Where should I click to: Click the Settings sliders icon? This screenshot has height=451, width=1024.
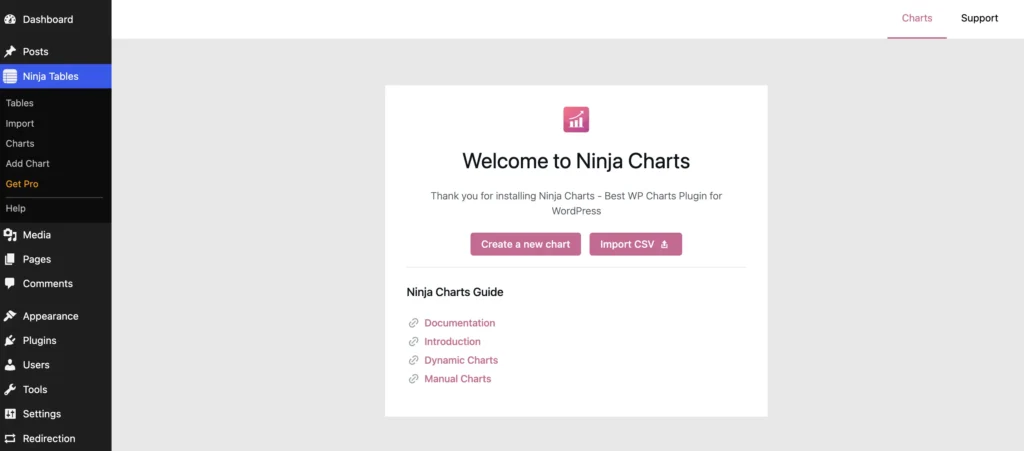click(x=10, y=414)
